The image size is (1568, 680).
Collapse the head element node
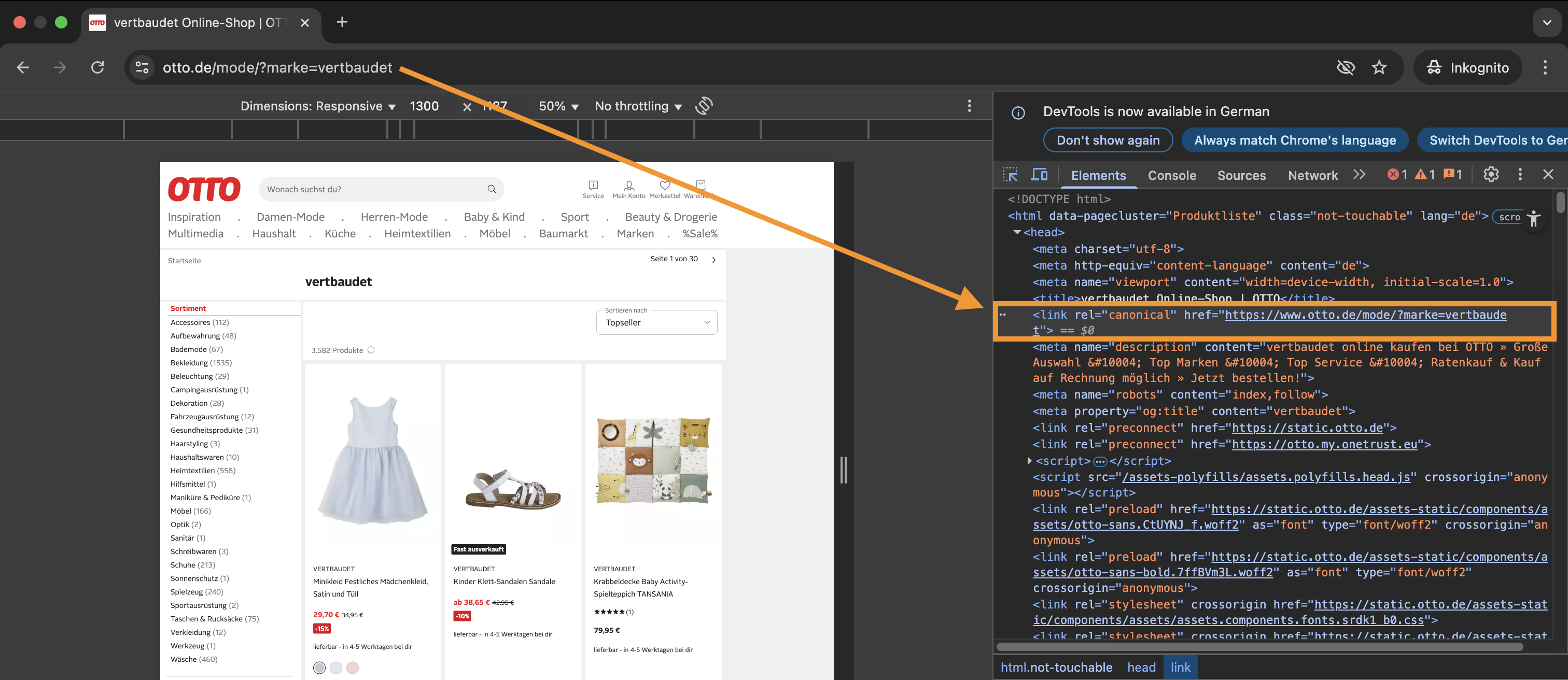coord(1016,232)
